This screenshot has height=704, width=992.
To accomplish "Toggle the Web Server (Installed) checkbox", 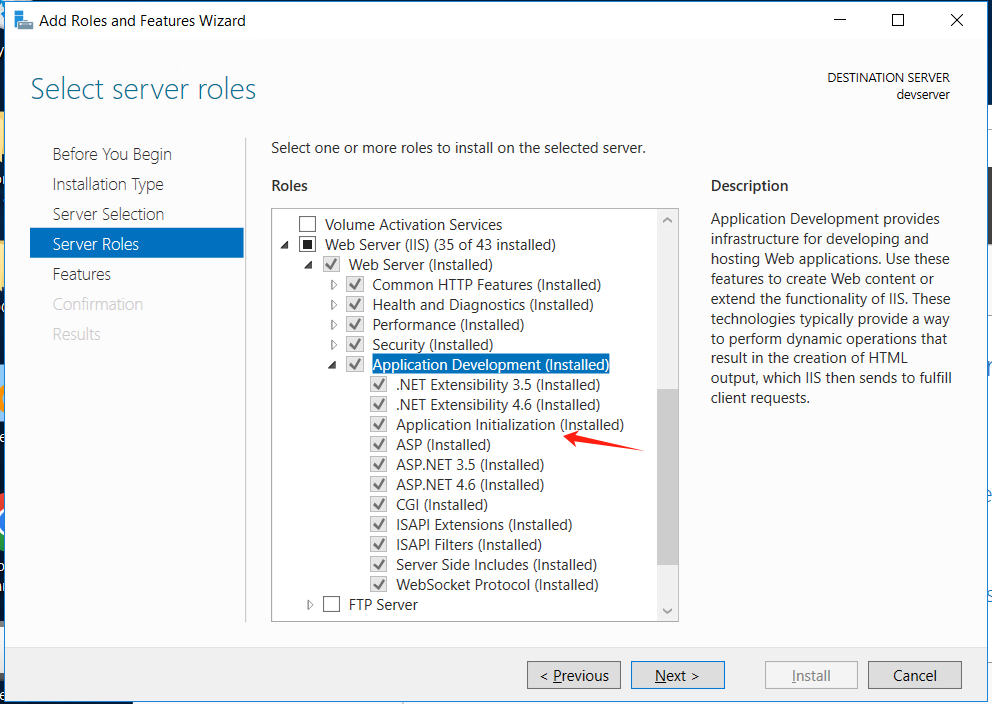I will point(332,264).
